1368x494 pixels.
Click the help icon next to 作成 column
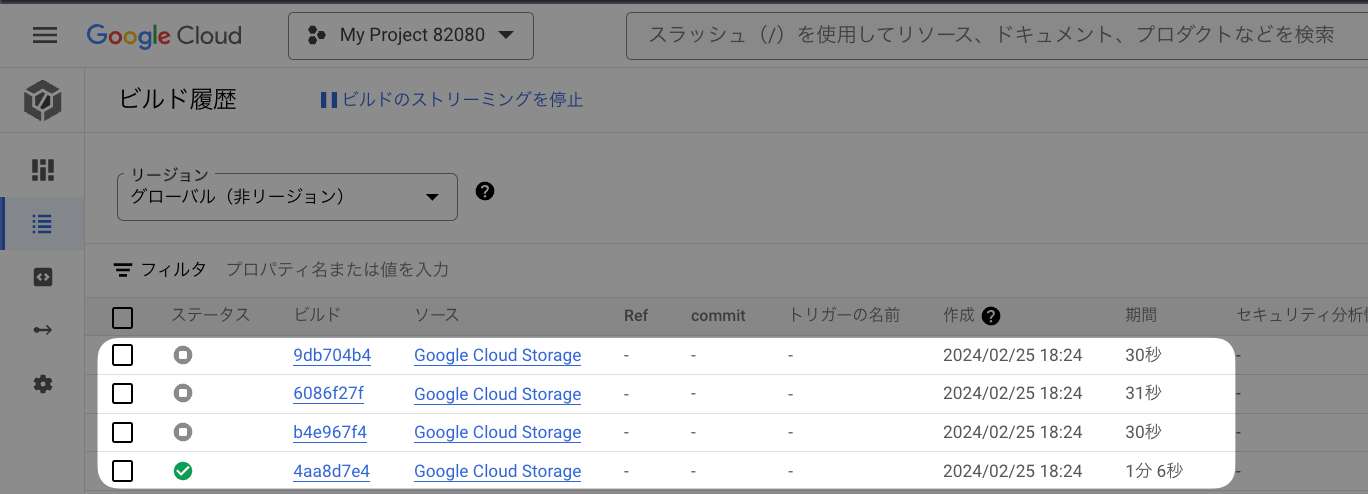[x=991, y=316]
